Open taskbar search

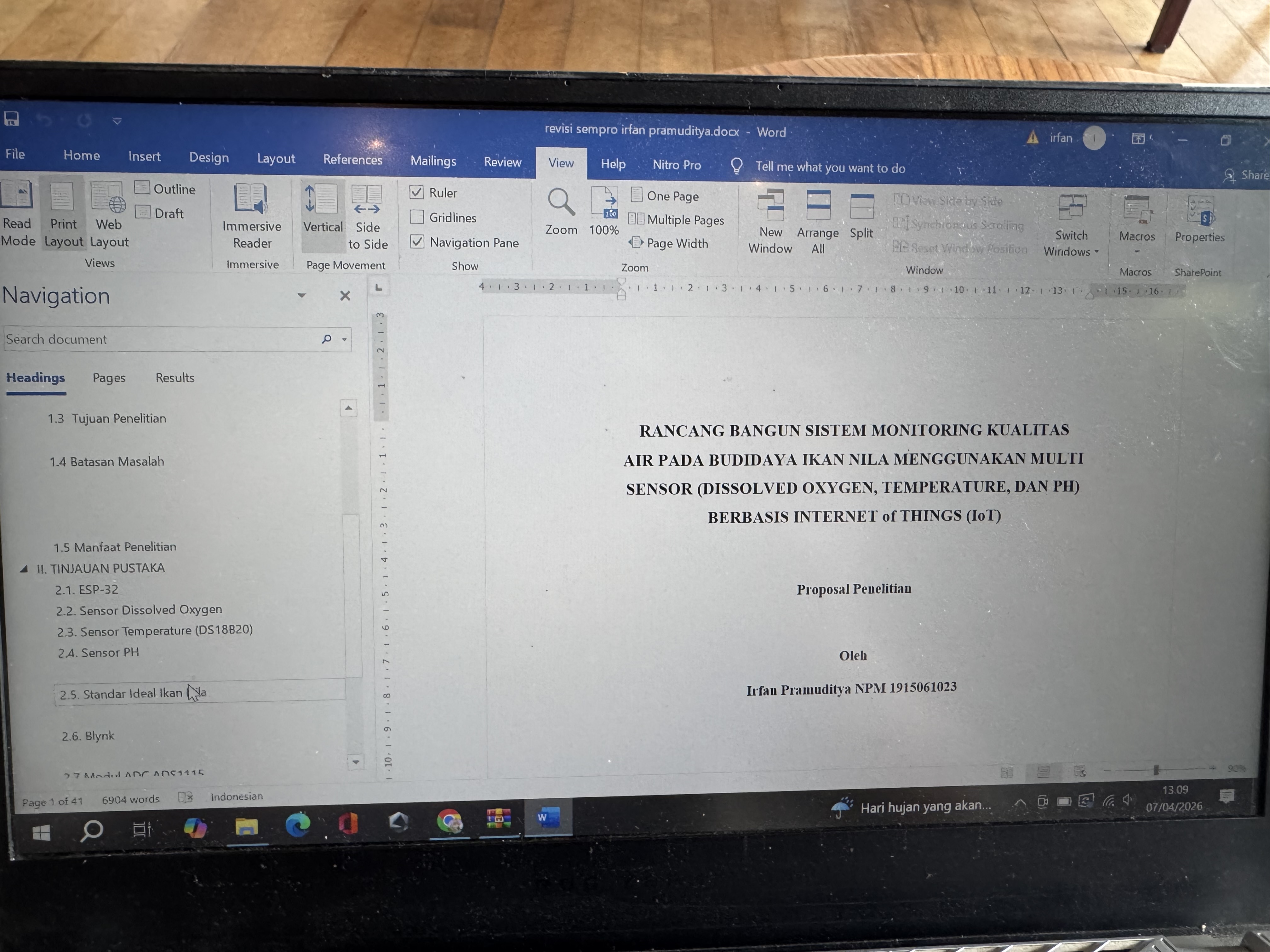(x=91, y=830)
